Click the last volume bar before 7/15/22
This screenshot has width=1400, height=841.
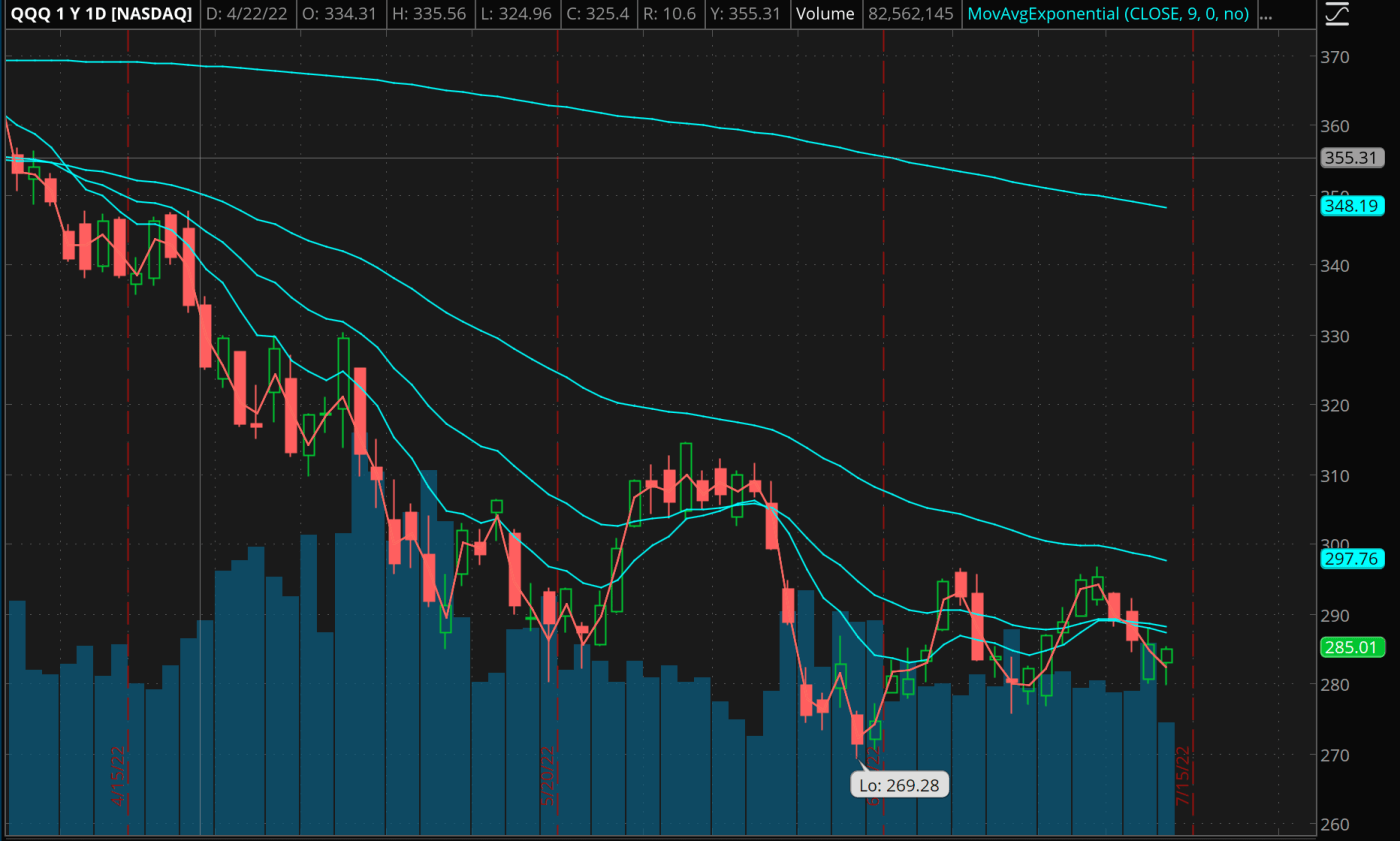click(1166, 778)
